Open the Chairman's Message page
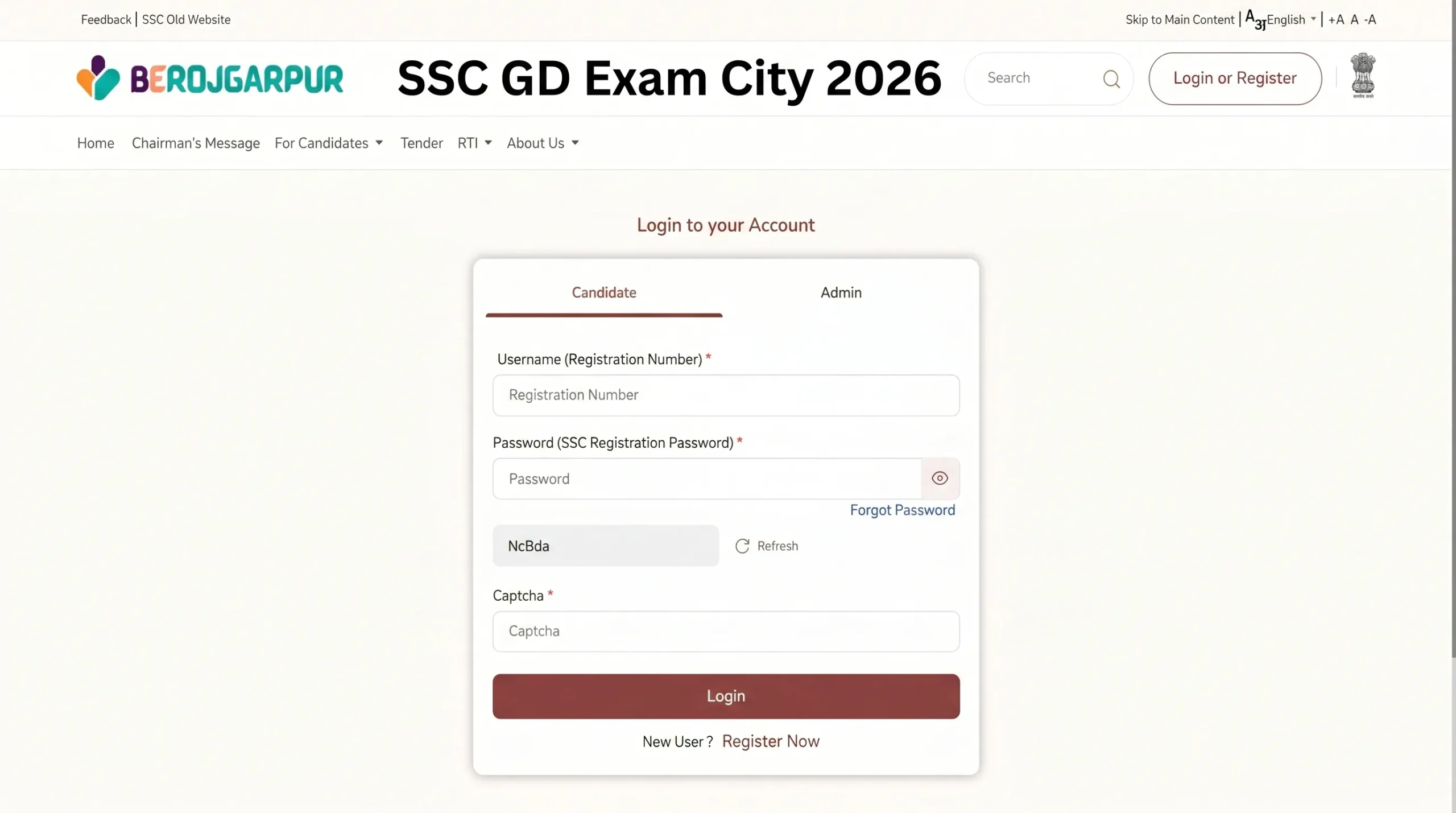 (196, 143)
